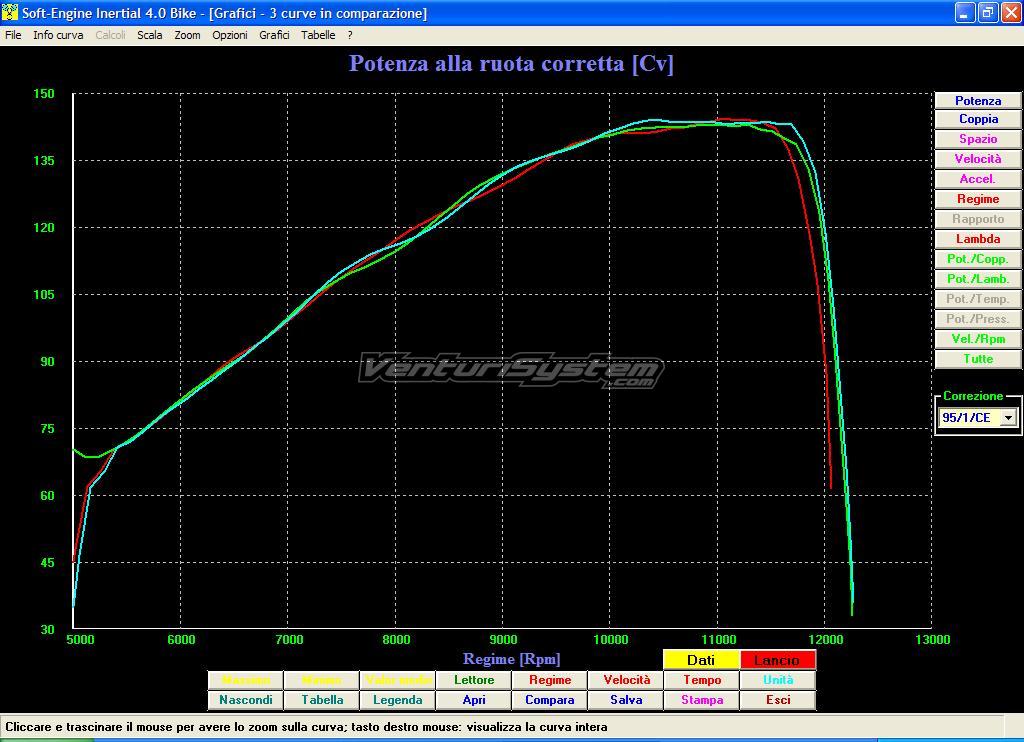Show the Regime graph in side panel

tap(978, 199)
